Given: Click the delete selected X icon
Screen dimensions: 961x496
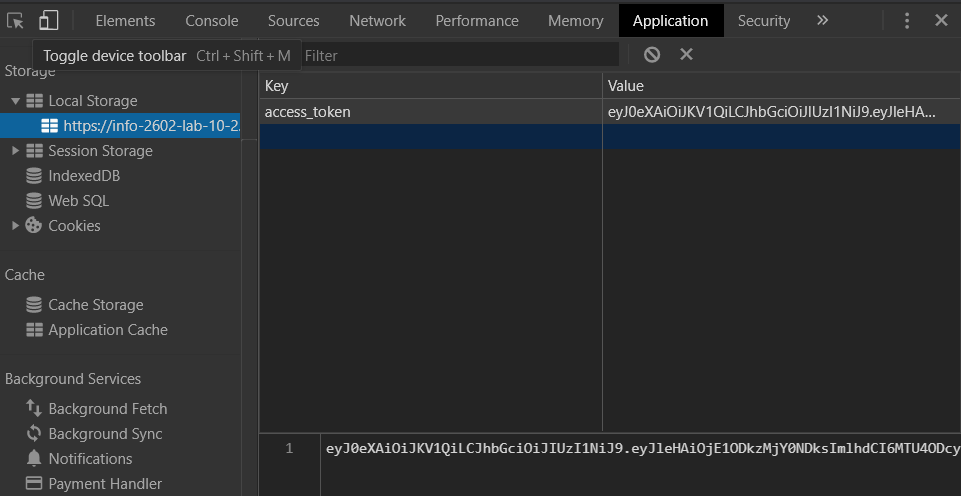Looking at the screenshot, I should click(686, 55).
